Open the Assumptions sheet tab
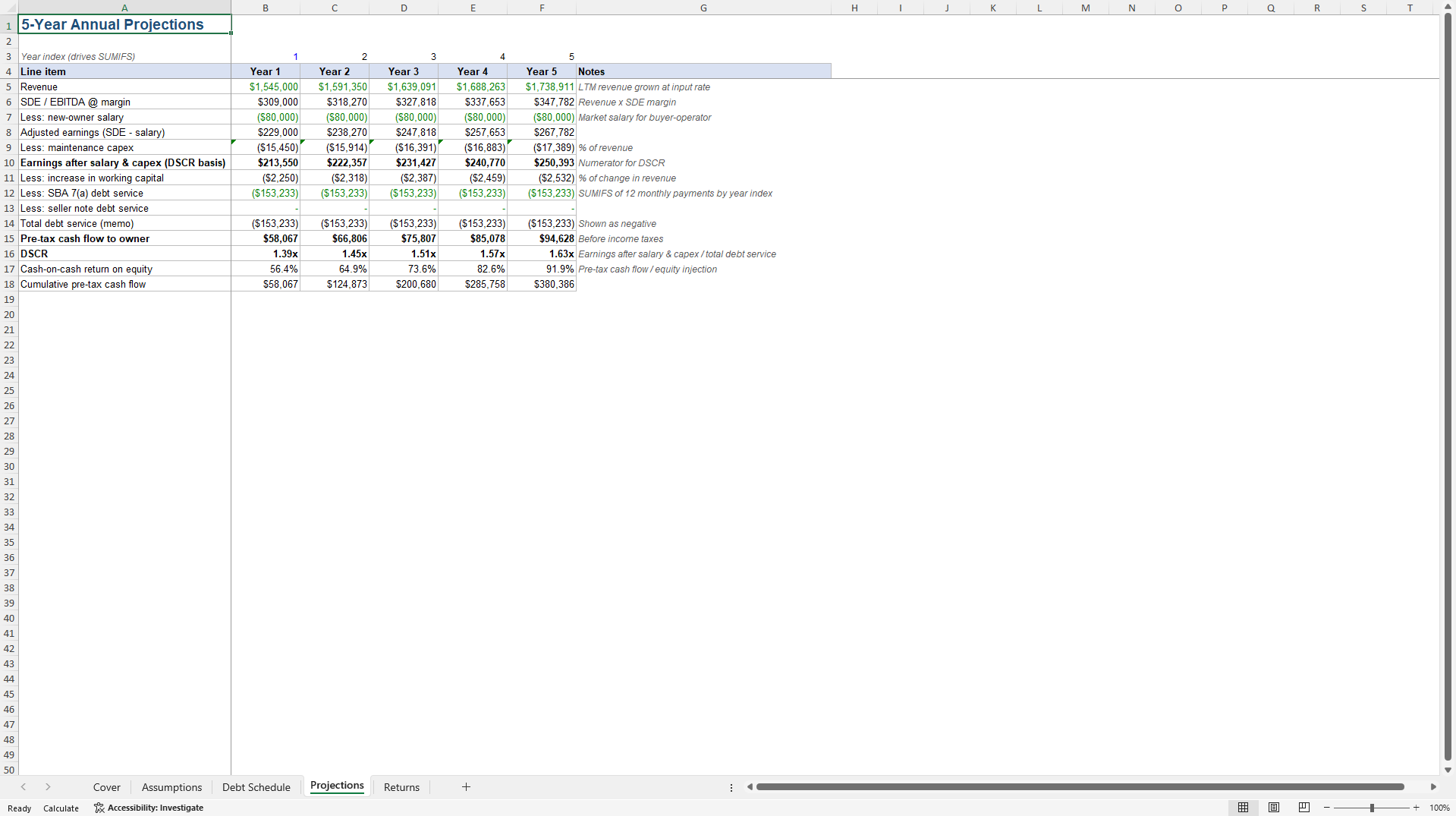Image resolution: width=1456 pixels, height=816 pixels. tap(172, 787)
